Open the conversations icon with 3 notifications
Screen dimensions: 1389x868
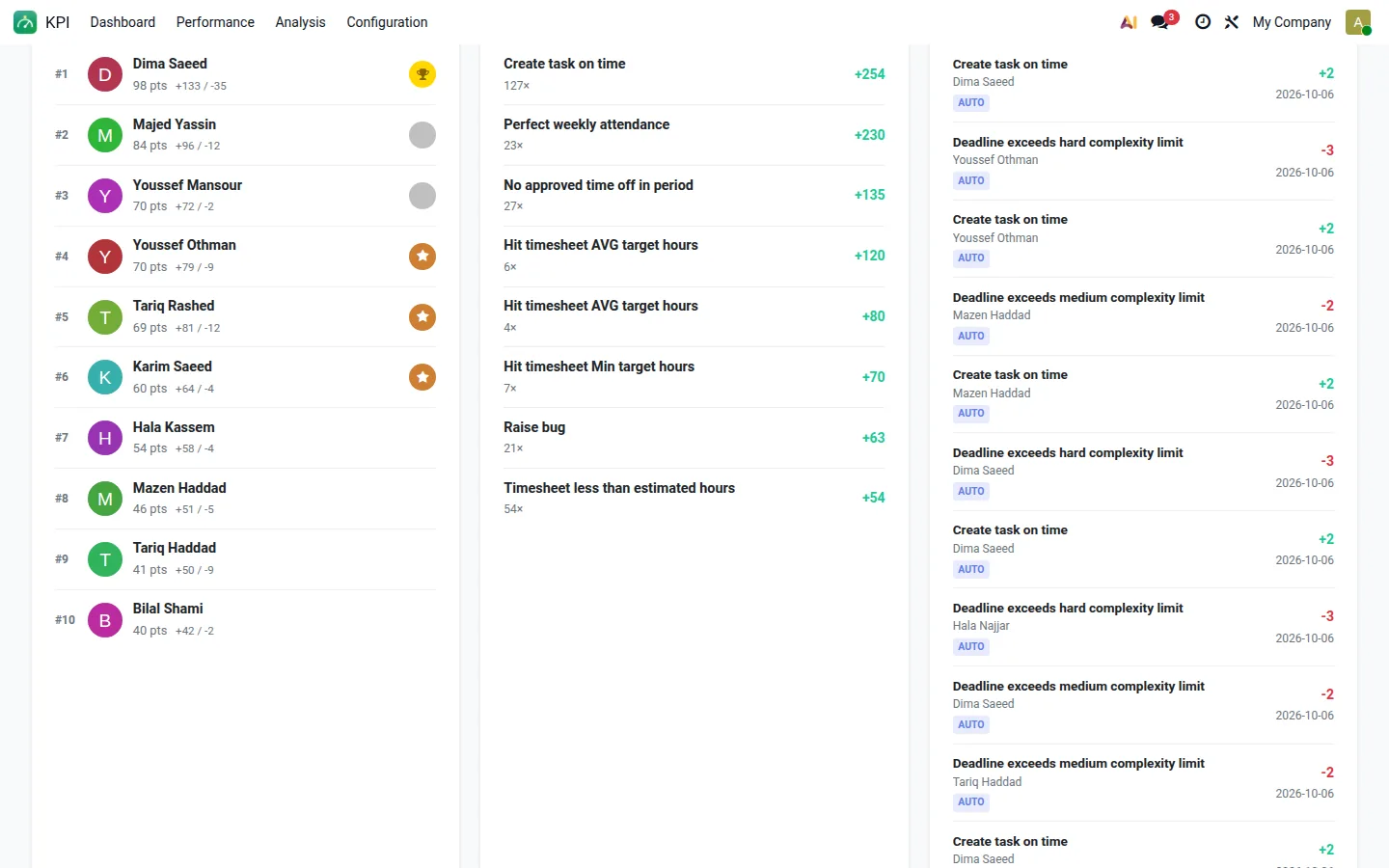[1160, 22]
